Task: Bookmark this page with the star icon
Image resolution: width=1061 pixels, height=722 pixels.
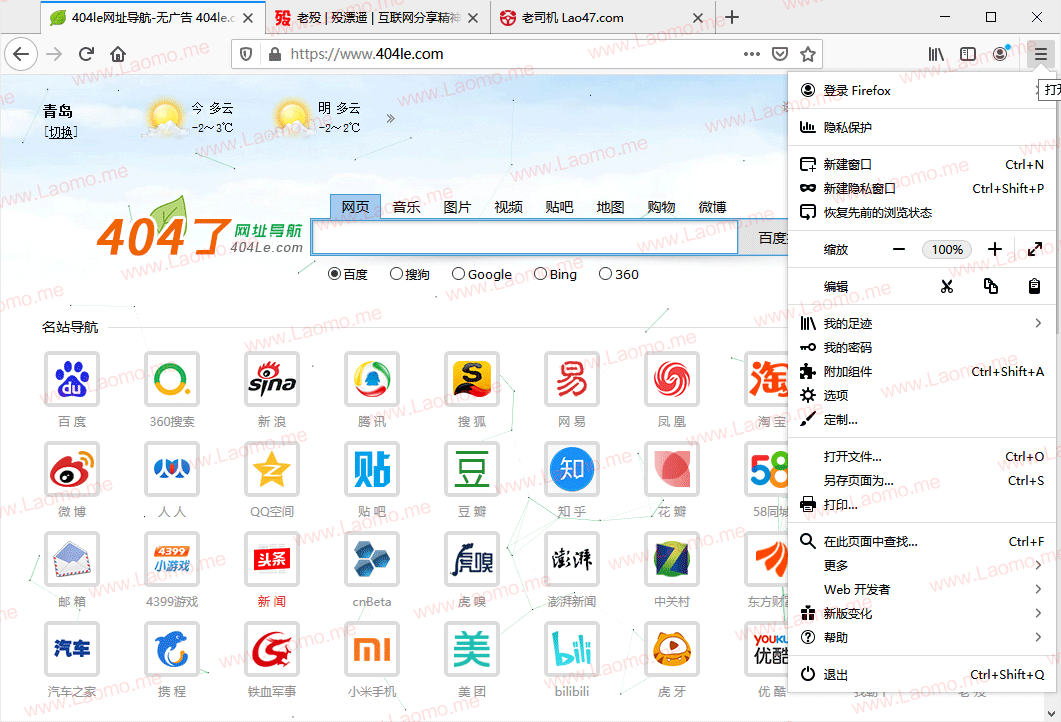Action: (x=807, y=54)
